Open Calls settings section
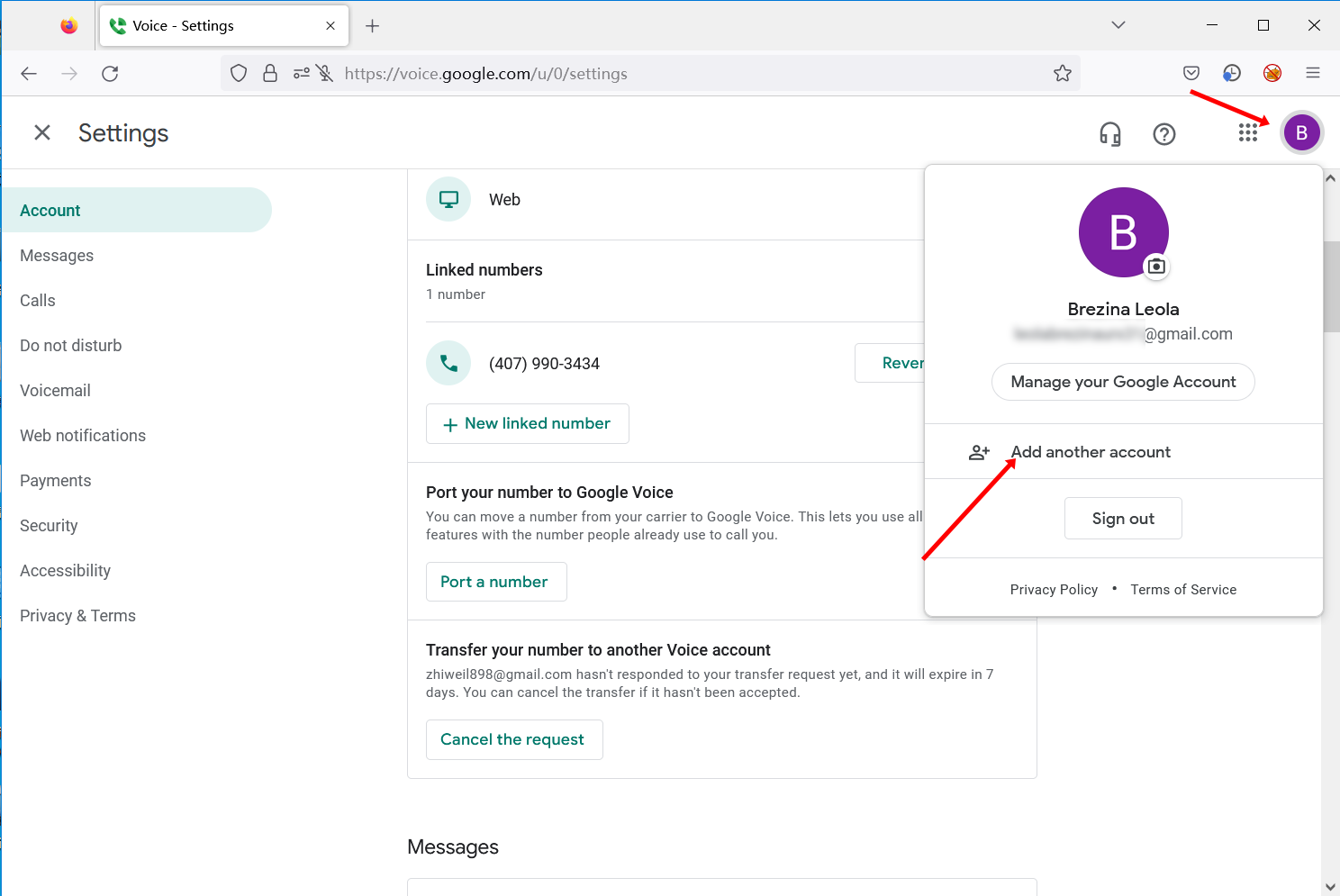This screenshot has height=896, width=1340. [136, 301]
